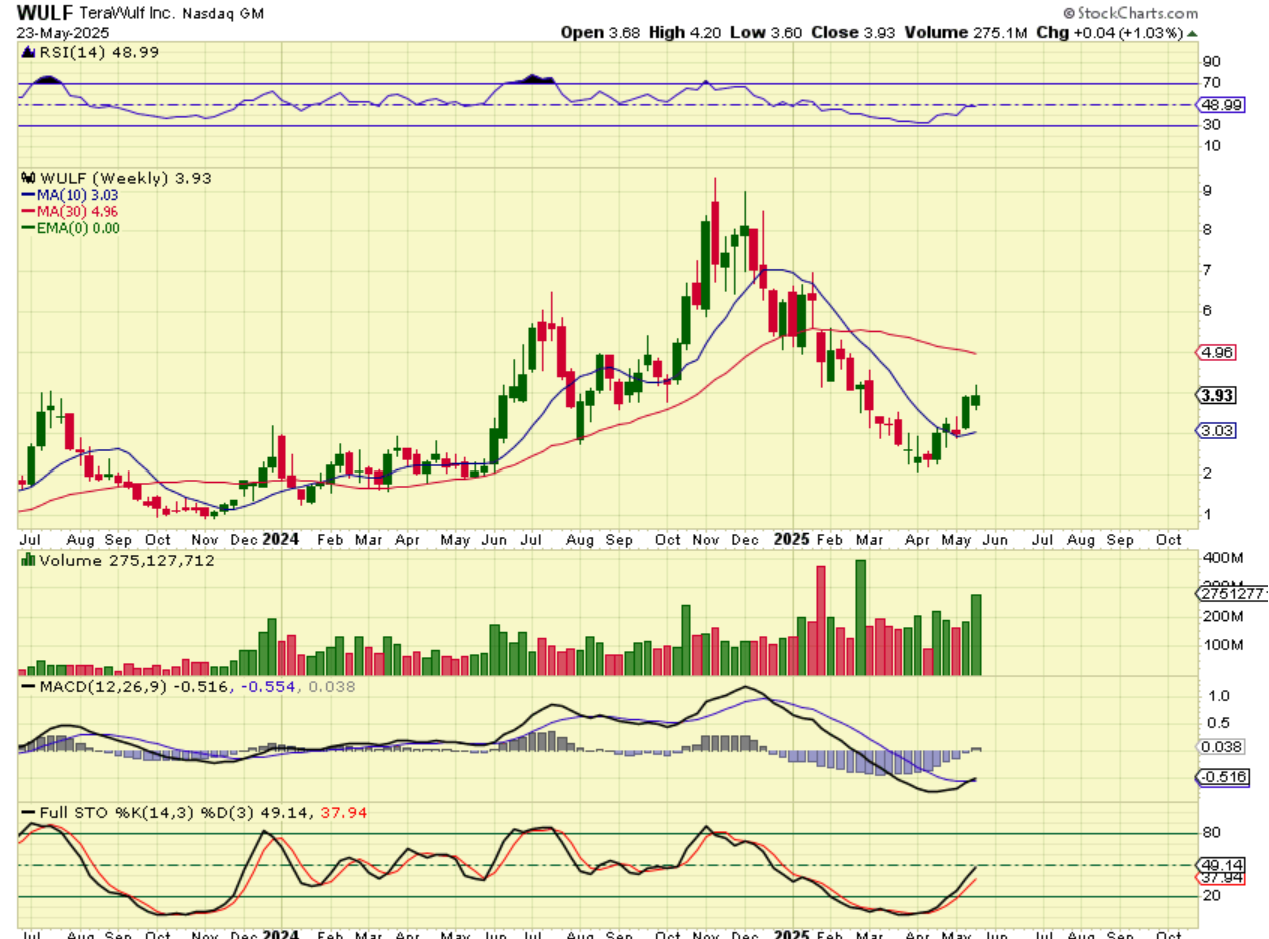The image size is (1269, 939).
Task: Click the Volume legend bar icon
Action: pyautogui.click(x=27, y=561)
